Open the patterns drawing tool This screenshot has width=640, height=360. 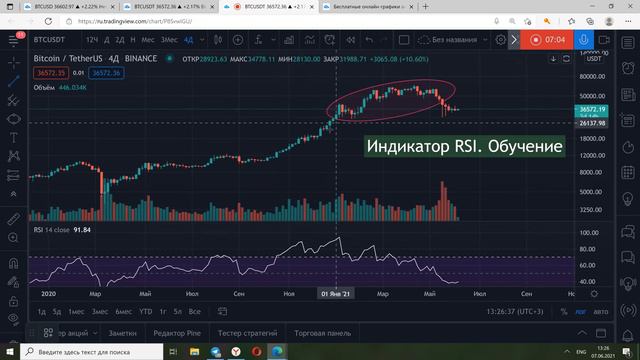coord(13,156)
